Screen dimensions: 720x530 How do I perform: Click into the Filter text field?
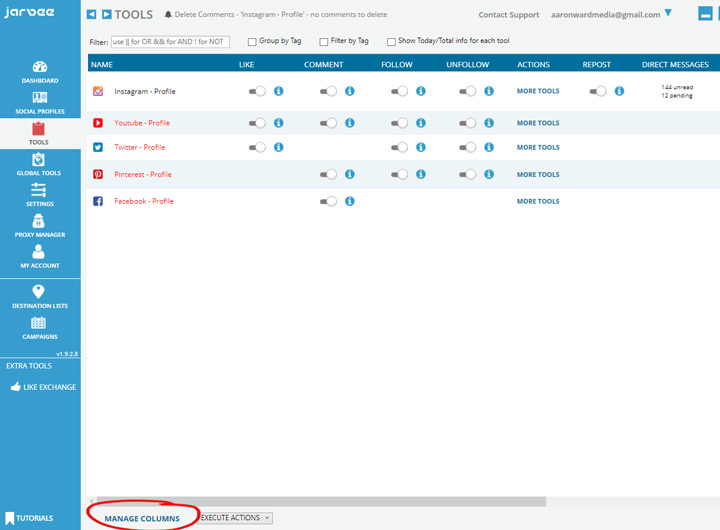pyautogui.click(x=170, y=42)
